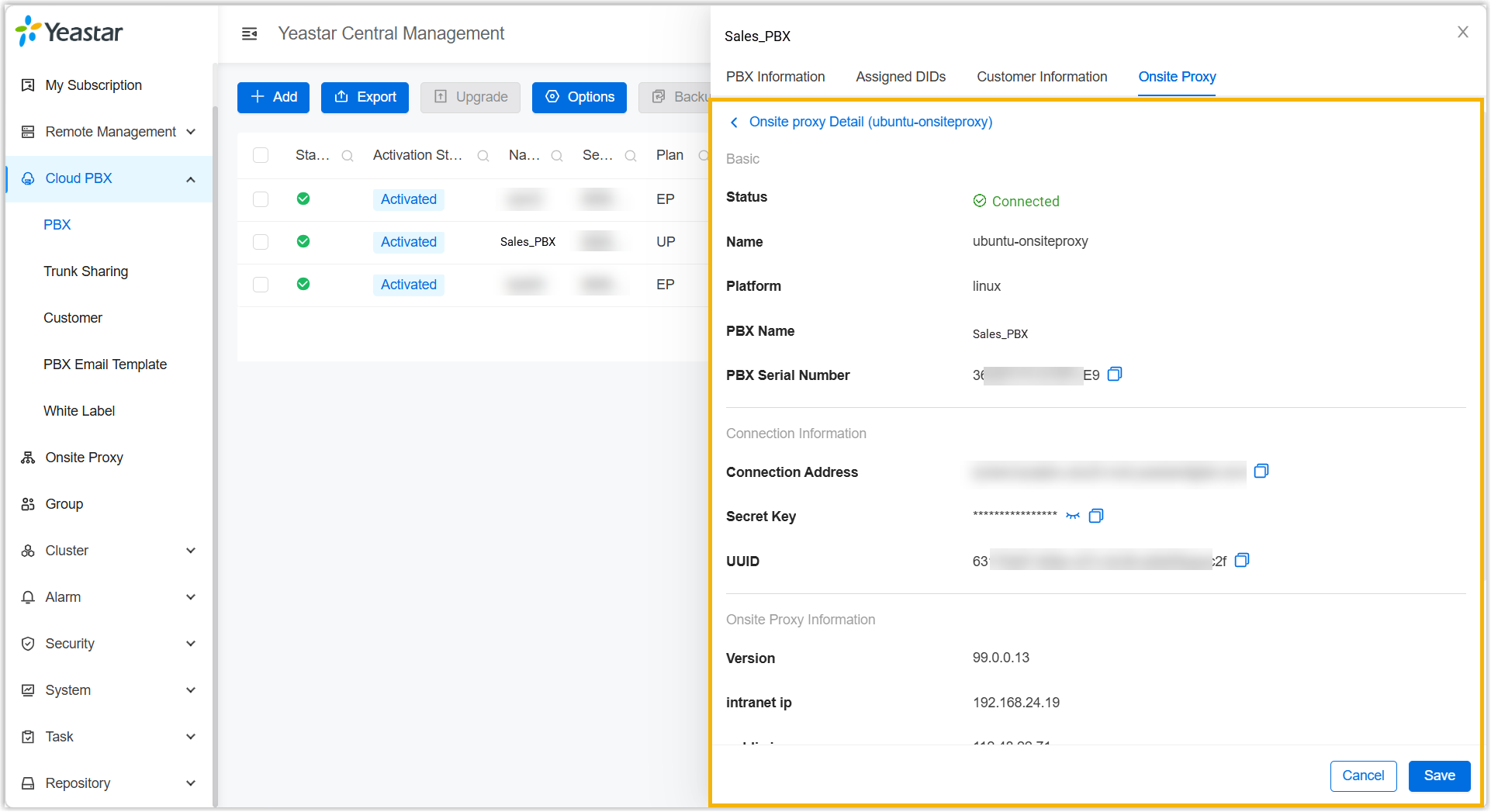Click the Save button
The height and width of the screenshot is (812, 1491).
(1439, 776)
